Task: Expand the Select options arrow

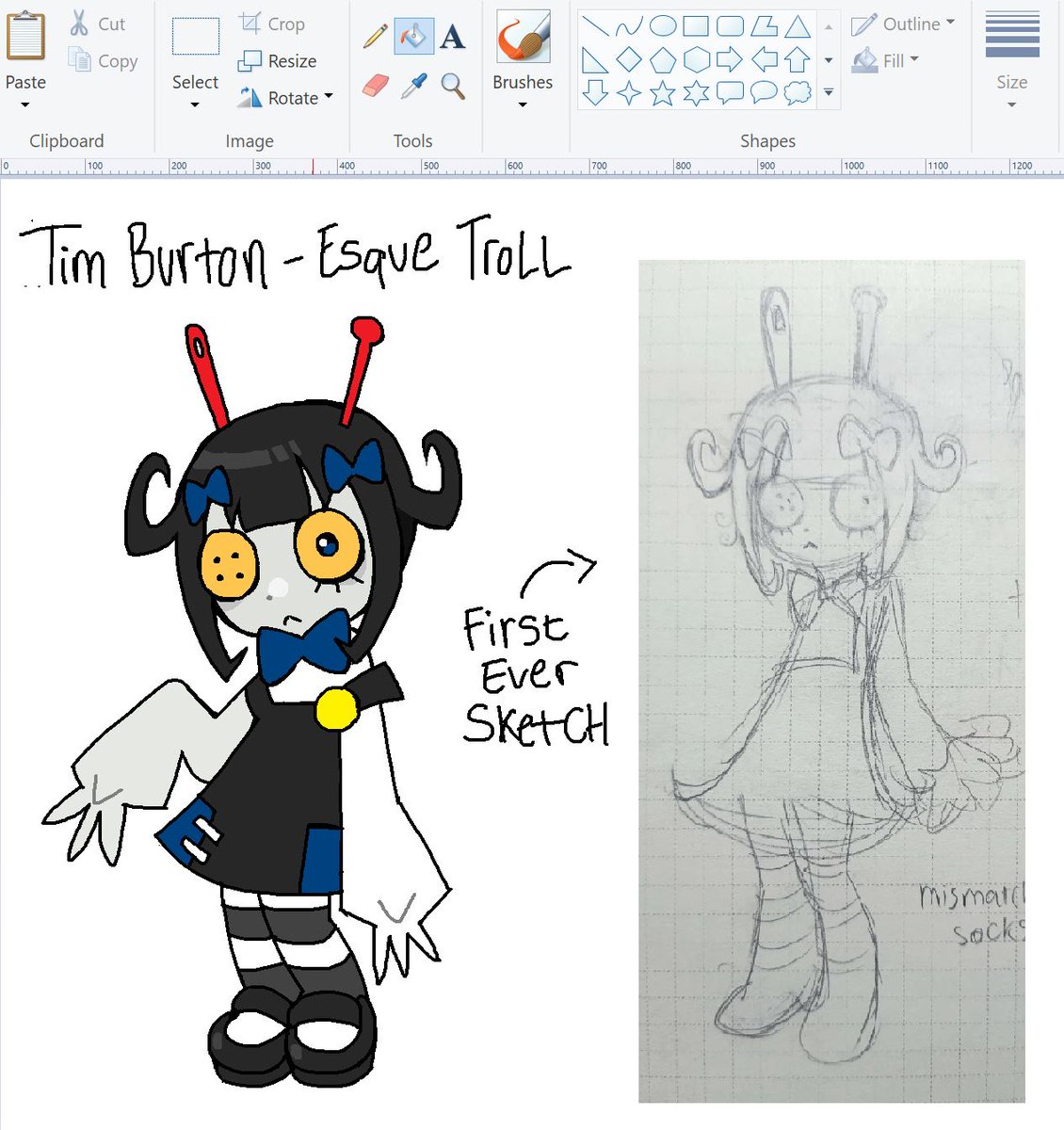Action: [x=195, y=105]
